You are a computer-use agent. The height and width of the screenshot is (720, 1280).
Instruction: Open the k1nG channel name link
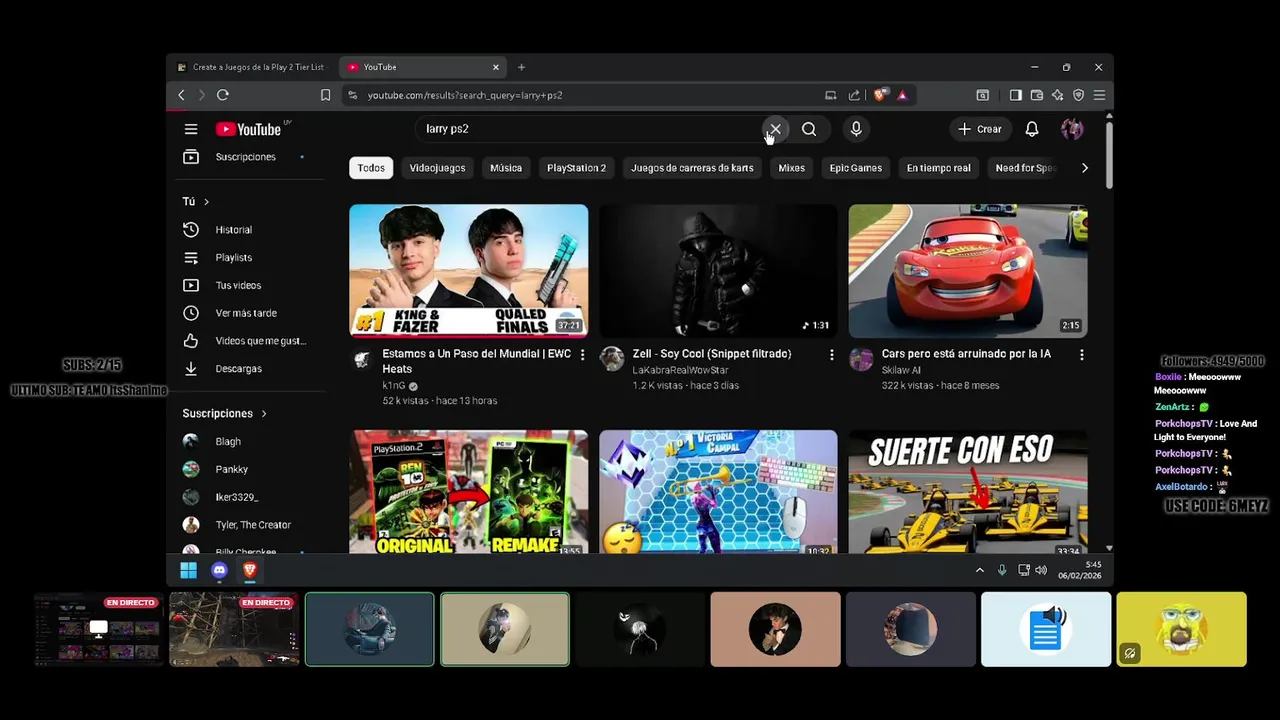coord(394,385)
